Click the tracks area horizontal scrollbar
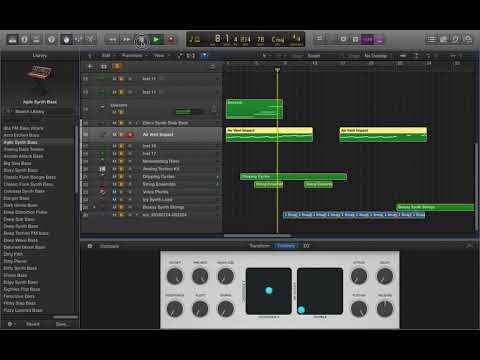This screenshot has height=360, width=480. (258, 236)
